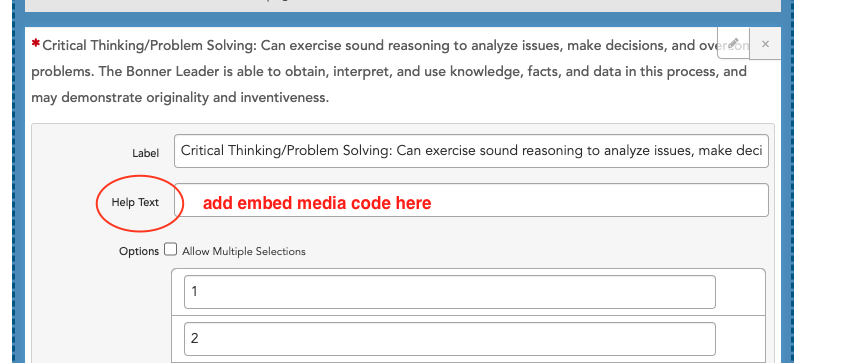867x363 pixels.
Task: Focus the Label text input
Action: pos(471,151)
